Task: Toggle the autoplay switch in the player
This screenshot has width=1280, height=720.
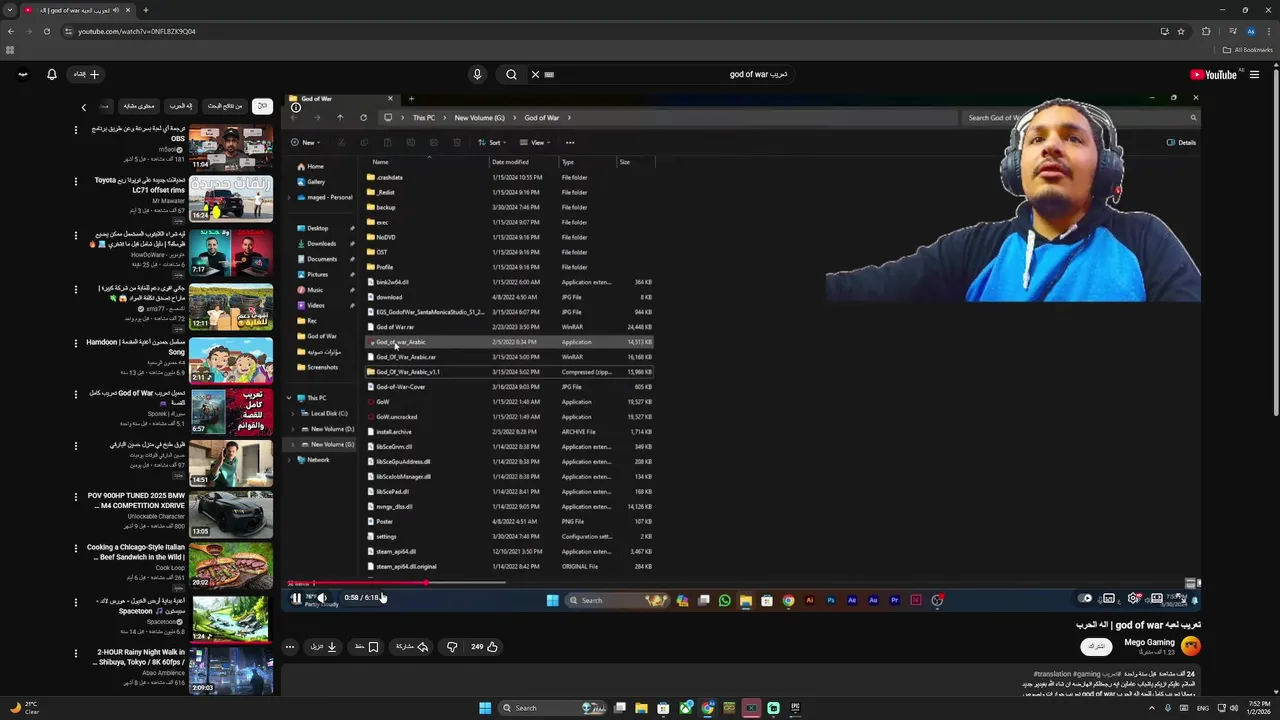Action: point(1086,598)
